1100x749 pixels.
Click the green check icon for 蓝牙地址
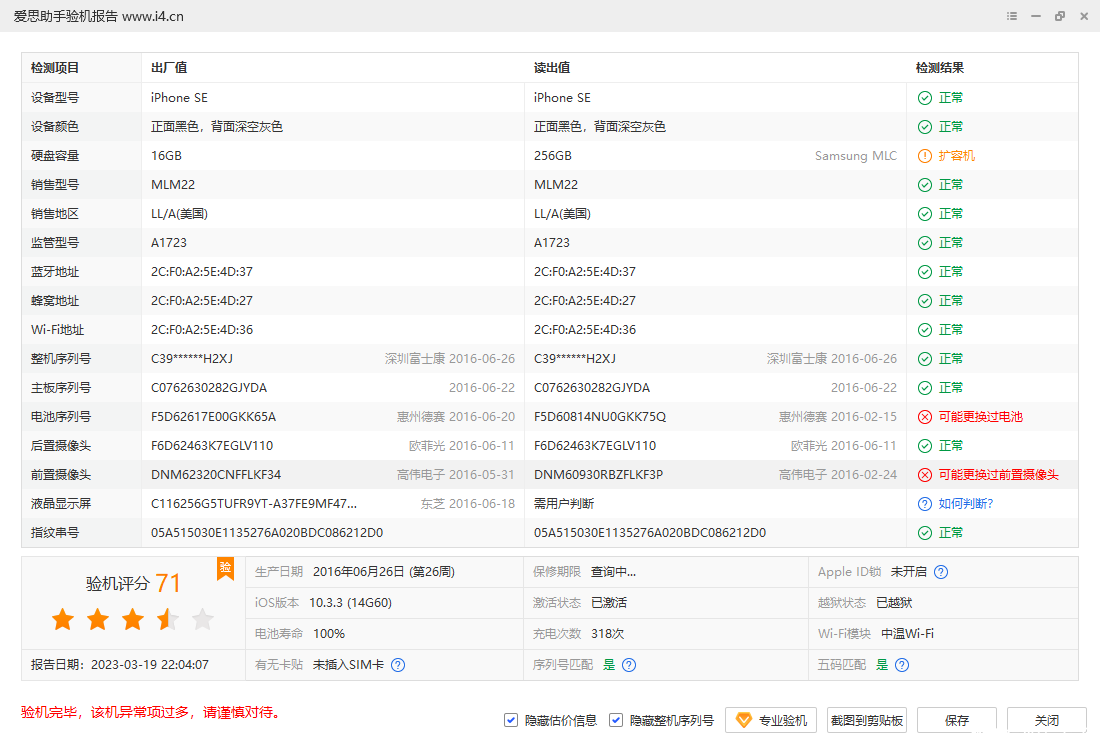coord(925,272)
